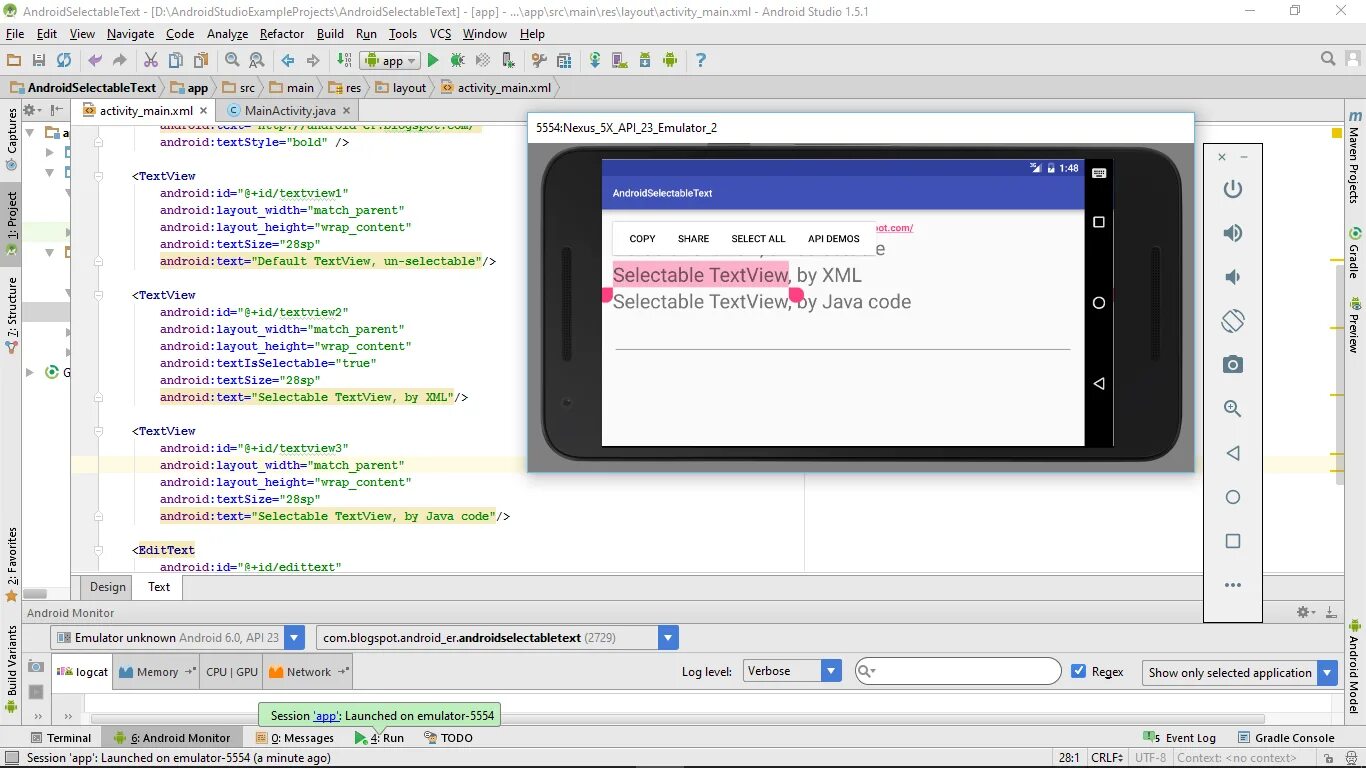Click the Cut scissors icon
This screenshot has width=1366, height=768.
[x=150, y=60]
